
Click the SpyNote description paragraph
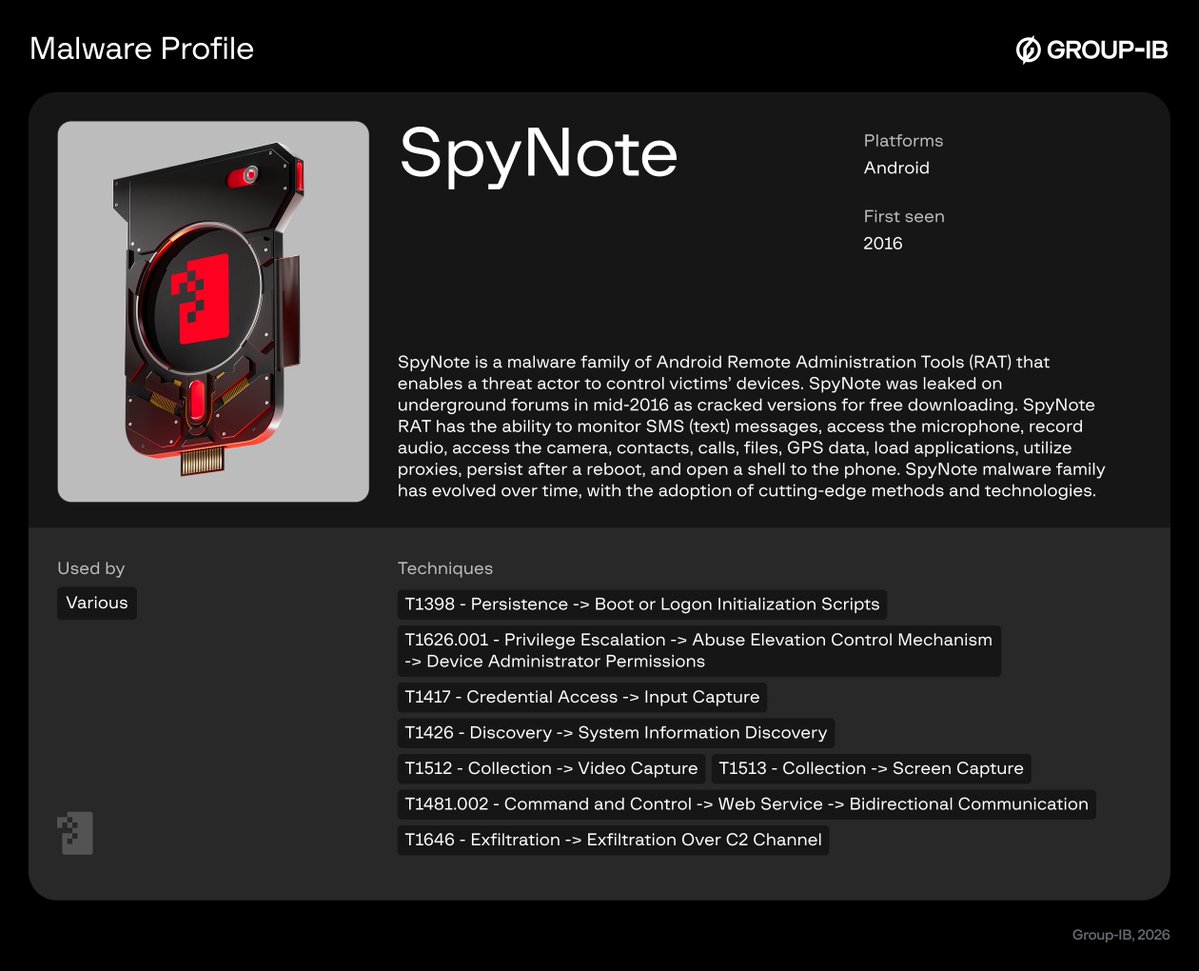[x=752, y=426]
